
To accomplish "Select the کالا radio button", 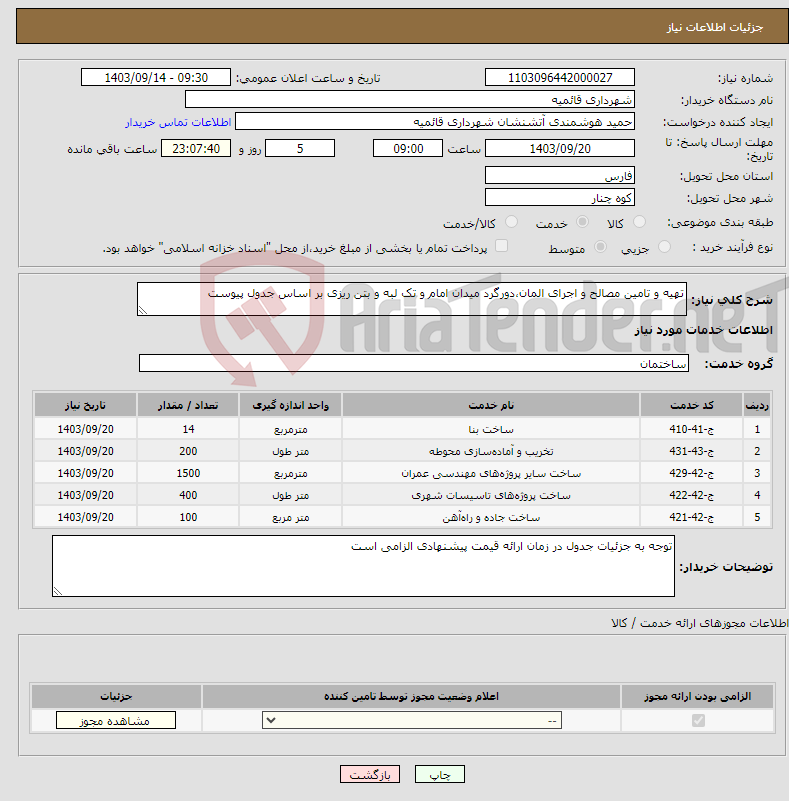I will [x=639, y=222].
